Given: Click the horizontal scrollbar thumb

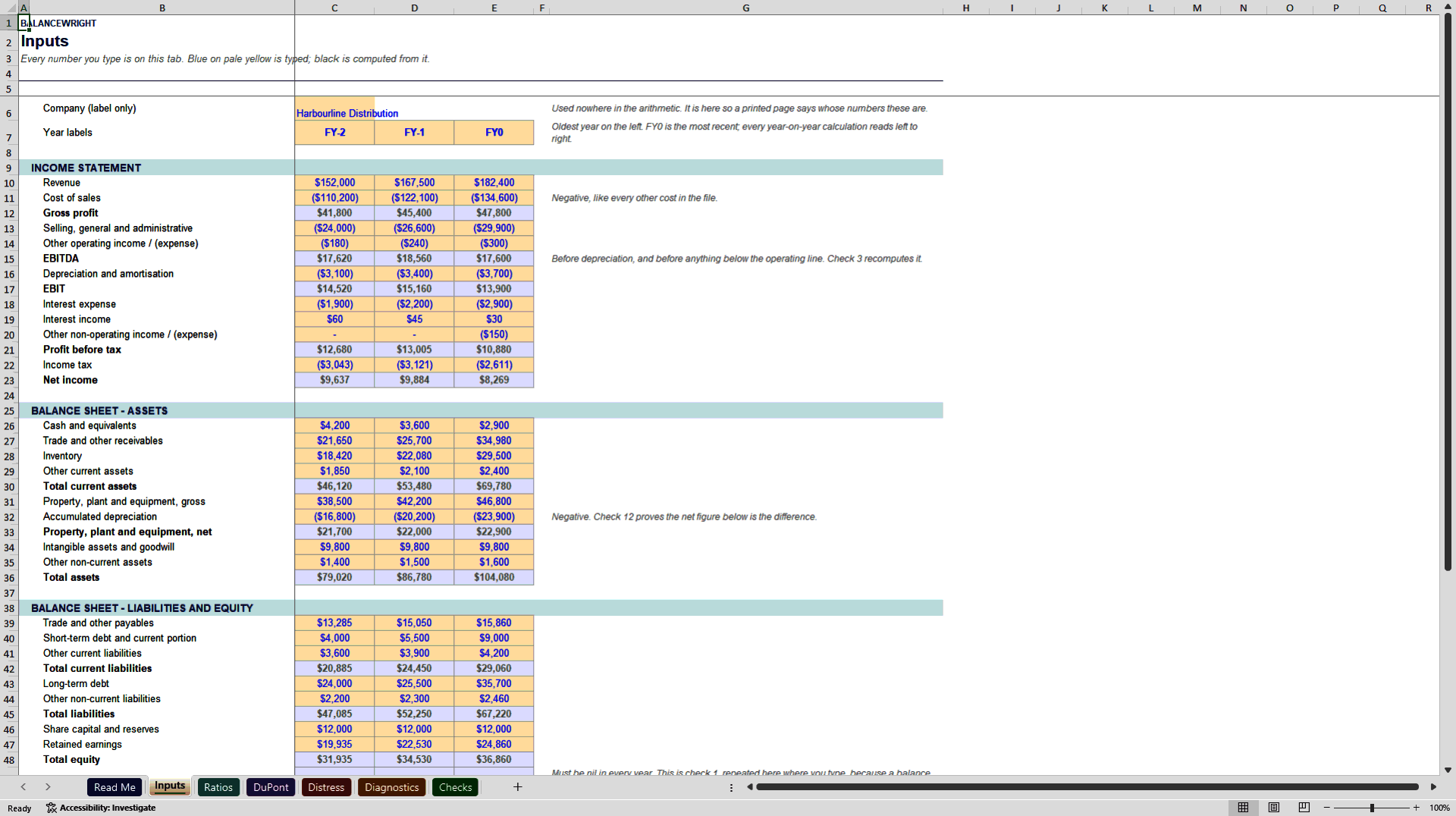Looking at the screenshot, I should tap(1087, 787).
